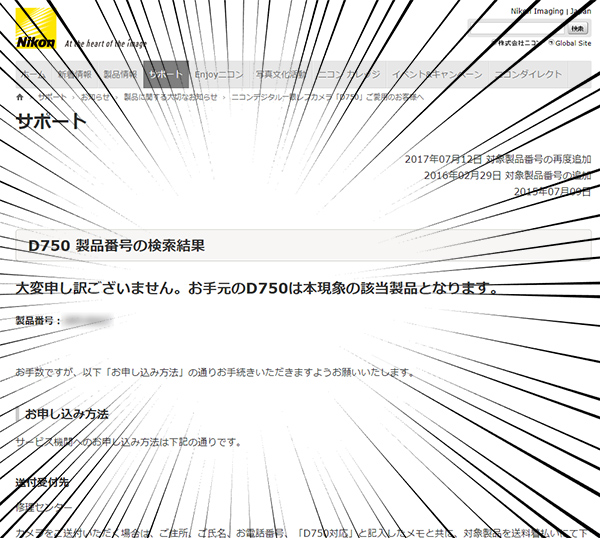Image resolution: width=600 pixels, height=538 pixels.
Task: Open the 株式会社ニコン corporate link
Action: [x=520, y=43]
